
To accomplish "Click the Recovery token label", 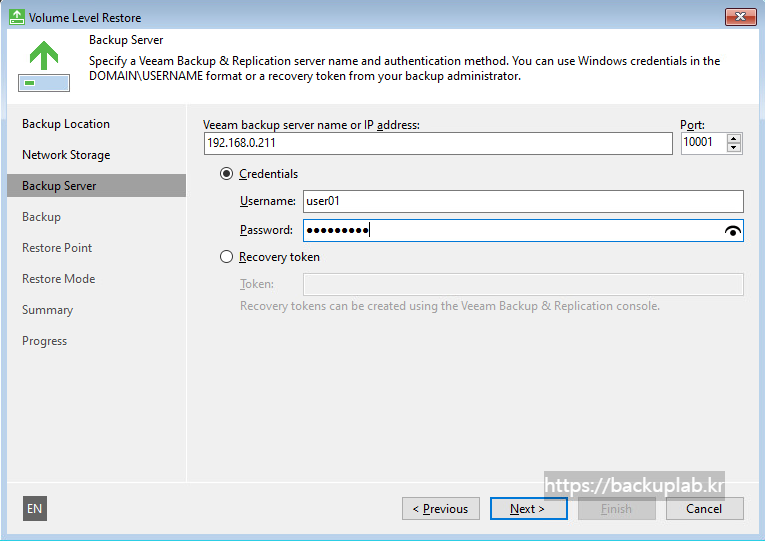I will click(x=279, y=257).
